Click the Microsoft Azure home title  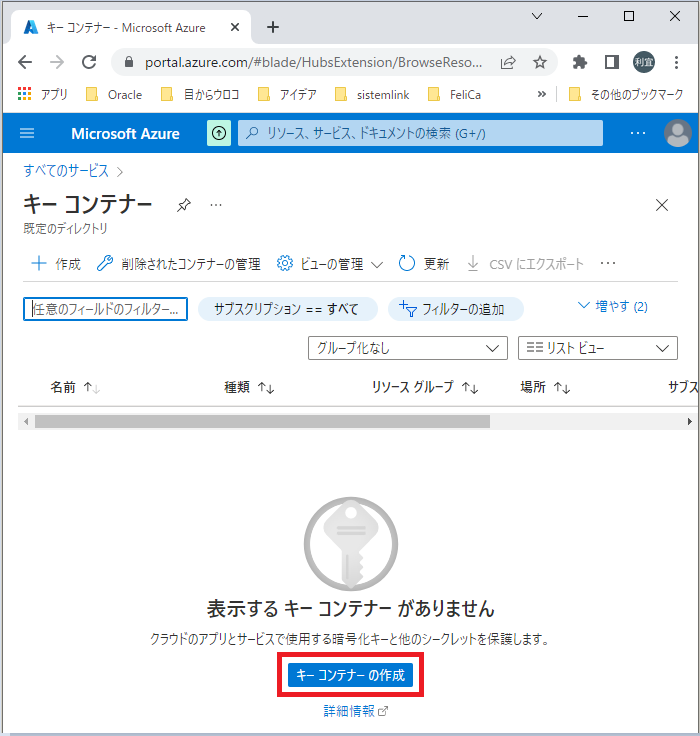click(125, 134)
